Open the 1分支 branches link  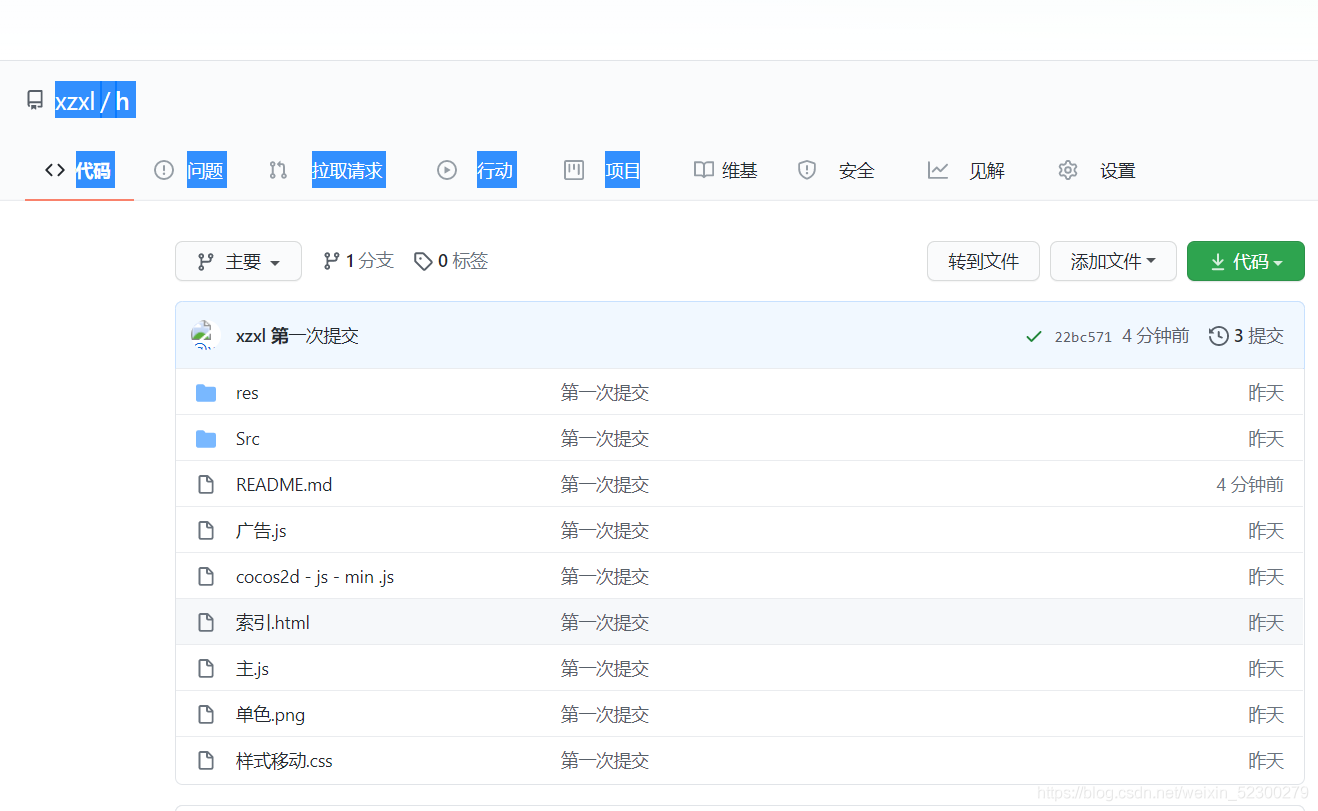pyautogui.click(x=358, y=261)
